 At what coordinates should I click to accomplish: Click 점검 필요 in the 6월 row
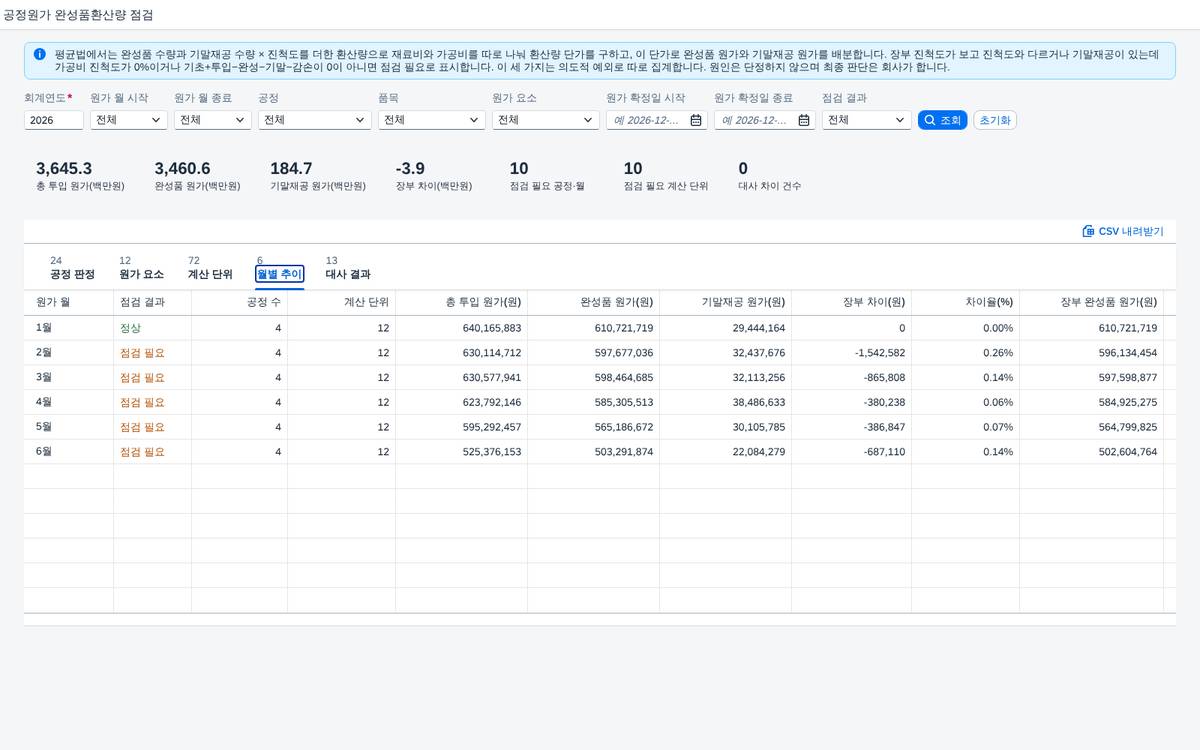(x=142, y=452)
